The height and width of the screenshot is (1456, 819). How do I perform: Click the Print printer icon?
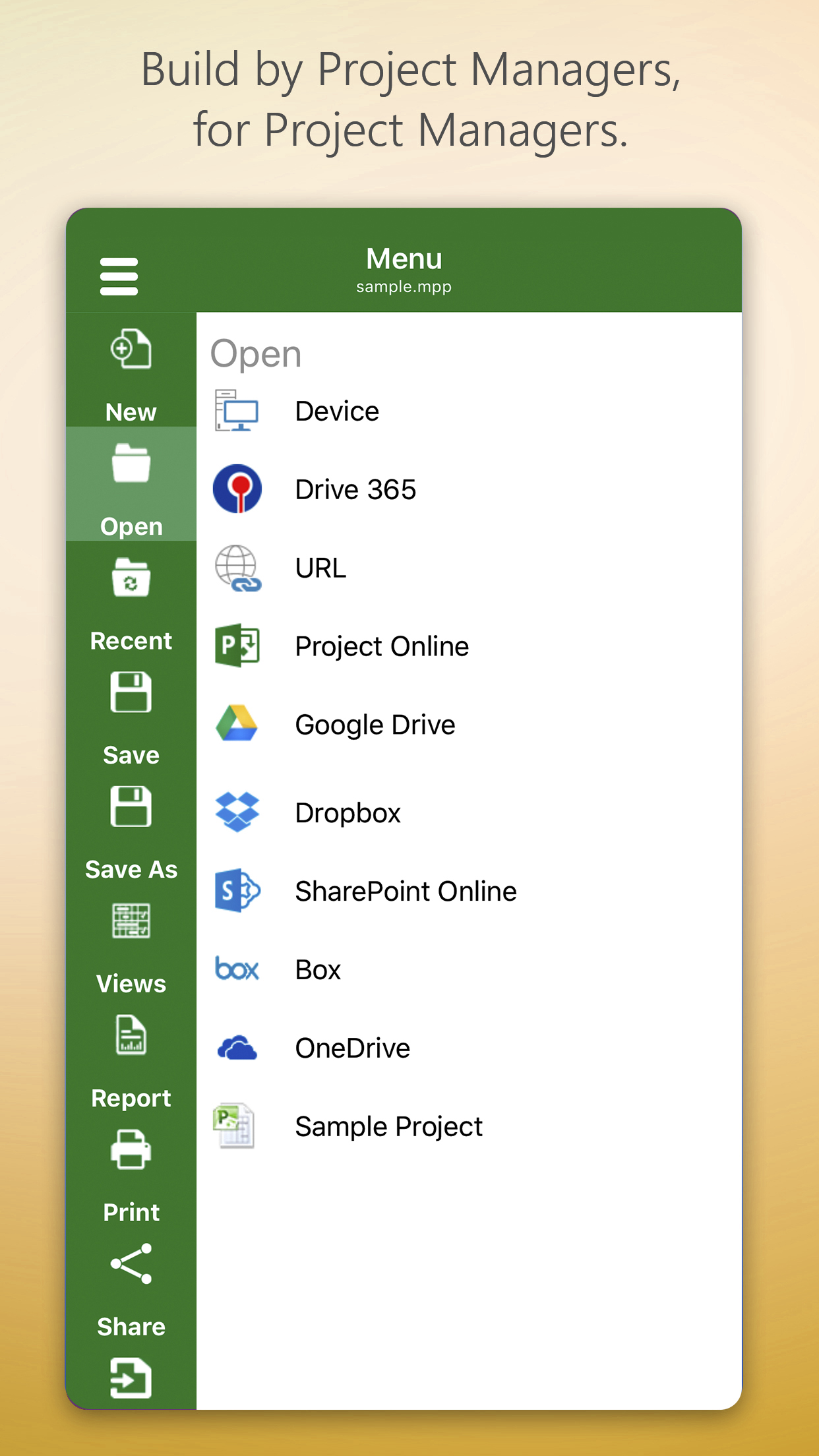click(x=131, y=1150)
